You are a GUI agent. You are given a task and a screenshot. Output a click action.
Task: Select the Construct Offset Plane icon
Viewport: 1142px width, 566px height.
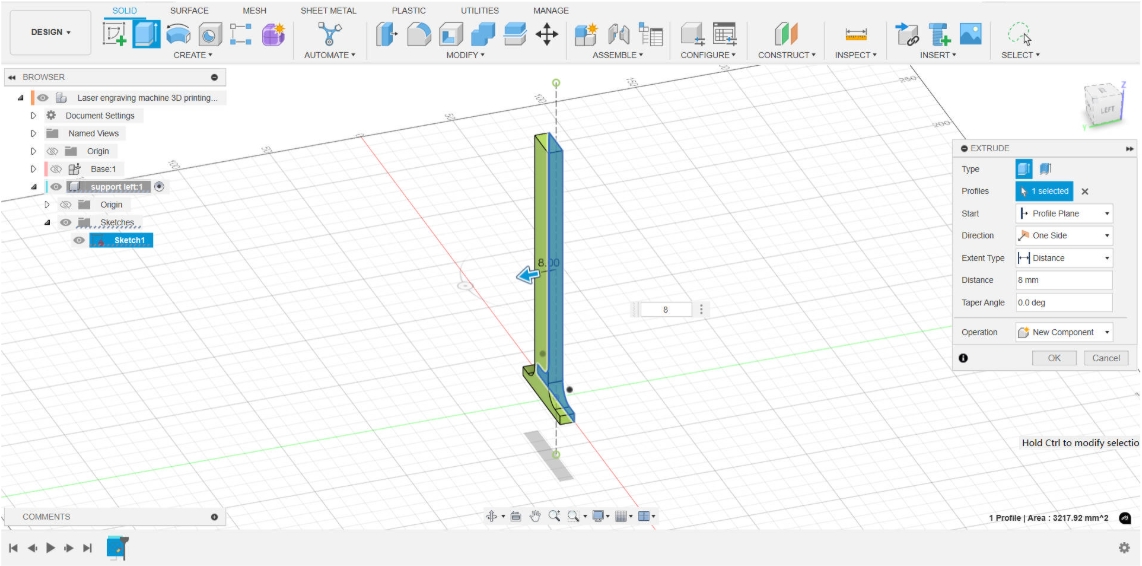click(x=786, y=34)
